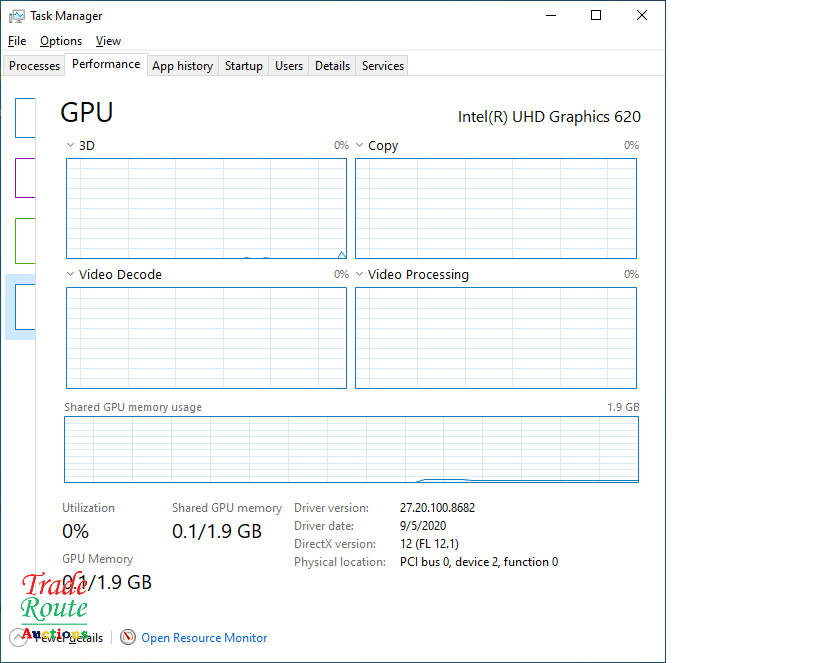Image resolution: width=819 pixels, height=663 pixels.
Task: Open the Video Processing engine dropdown
Action: click(360, 275)
